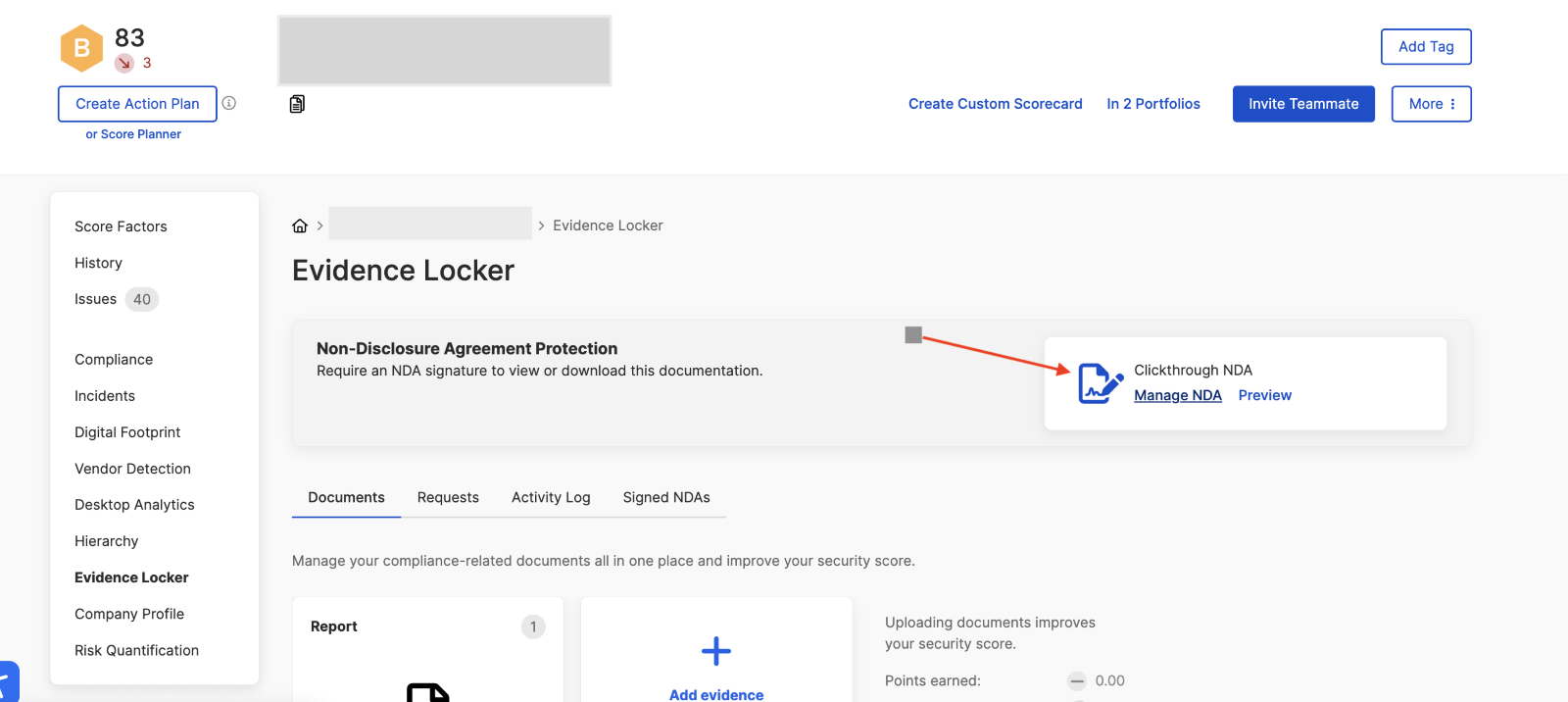Viewport: 1568px width, 702px height.
Task: Click the home icon in the breadcrumb
Action: click(x=300, y=226)
